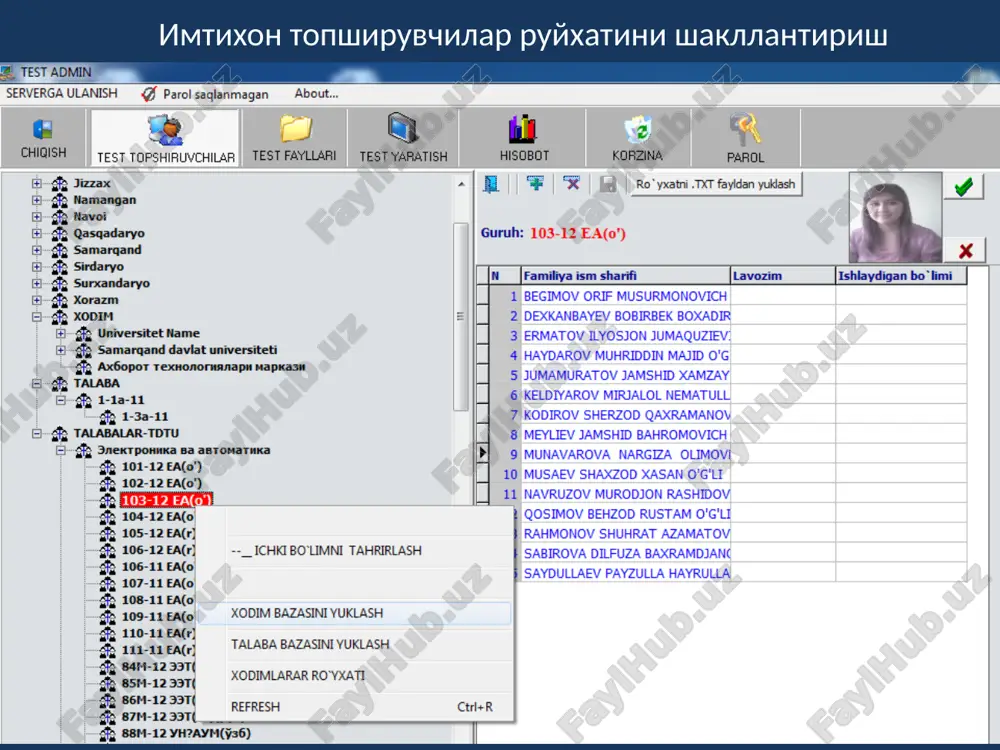The image size is (1000, 750).
Task: Open TEST TOPSHIRUVCHILAR section
Action: click(166, 137)
